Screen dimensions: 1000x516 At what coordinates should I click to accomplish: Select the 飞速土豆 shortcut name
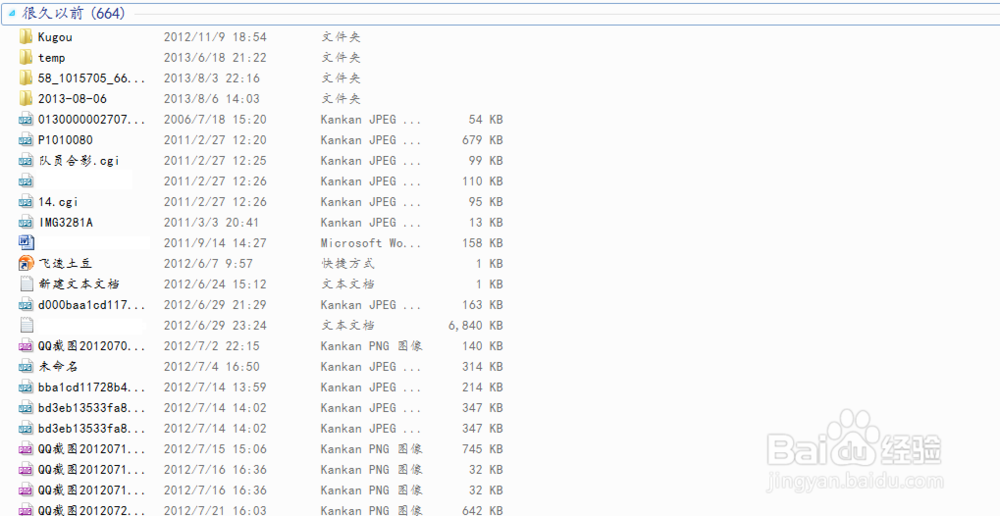[x=66, y=263]
